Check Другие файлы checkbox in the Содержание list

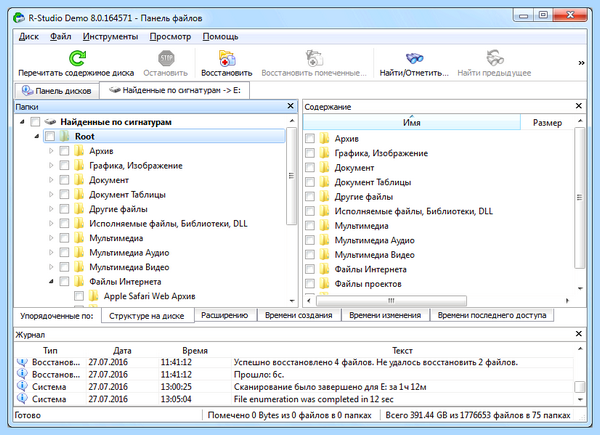310,197
